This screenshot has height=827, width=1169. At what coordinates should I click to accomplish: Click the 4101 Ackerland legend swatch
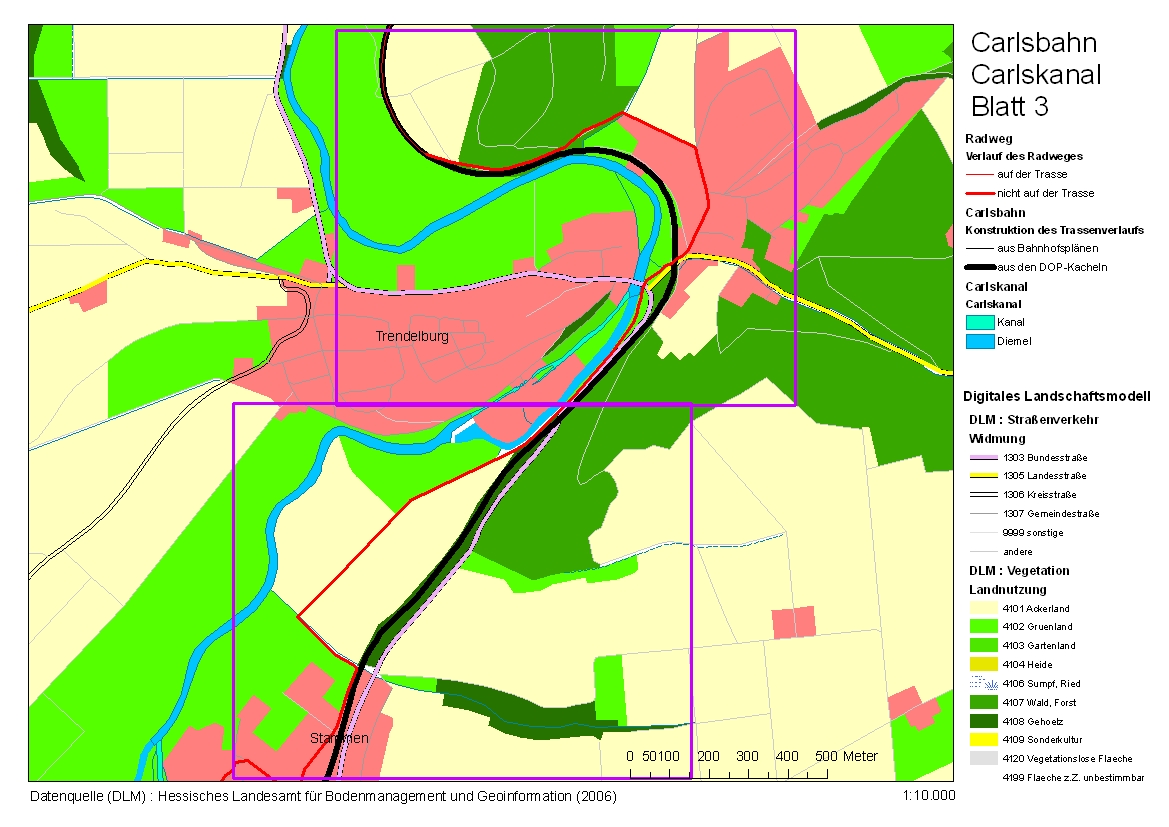[983, 608]
